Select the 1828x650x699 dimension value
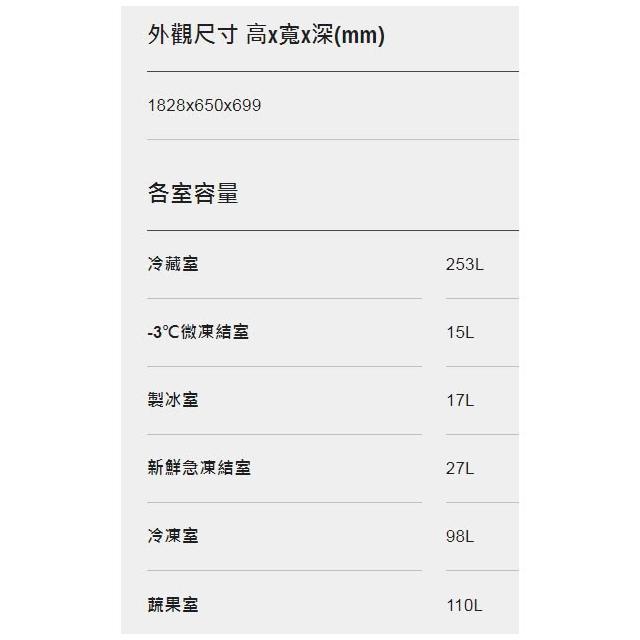This screenshot has width=640, height=640. tap(204, 105)
